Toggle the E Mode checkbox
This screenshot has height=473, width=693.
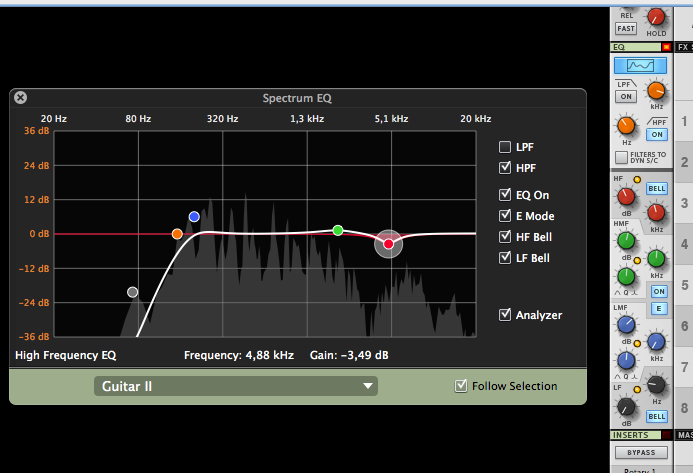[505, 216]
